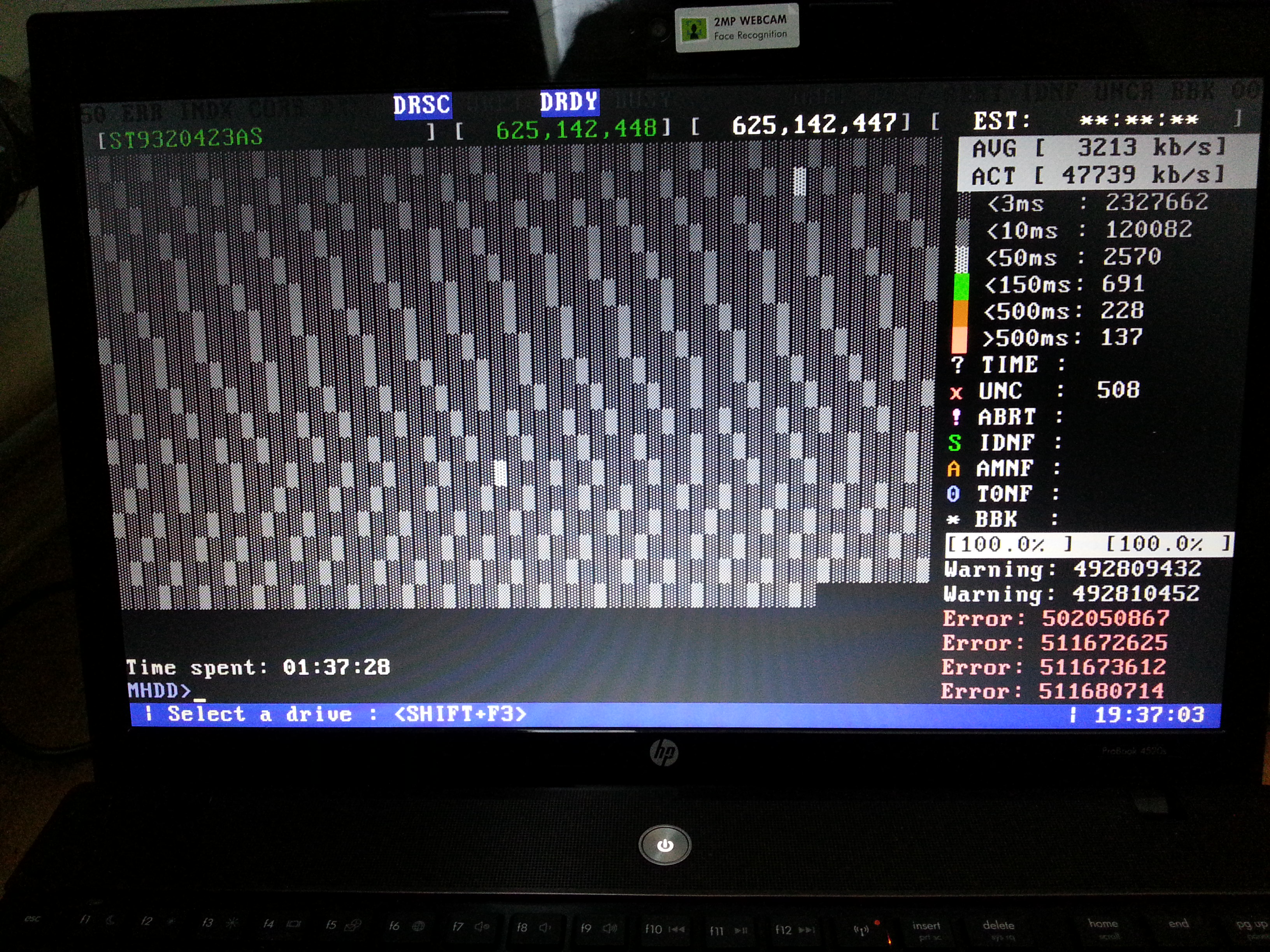Click the MHDD> command prompt

point(159,690)
